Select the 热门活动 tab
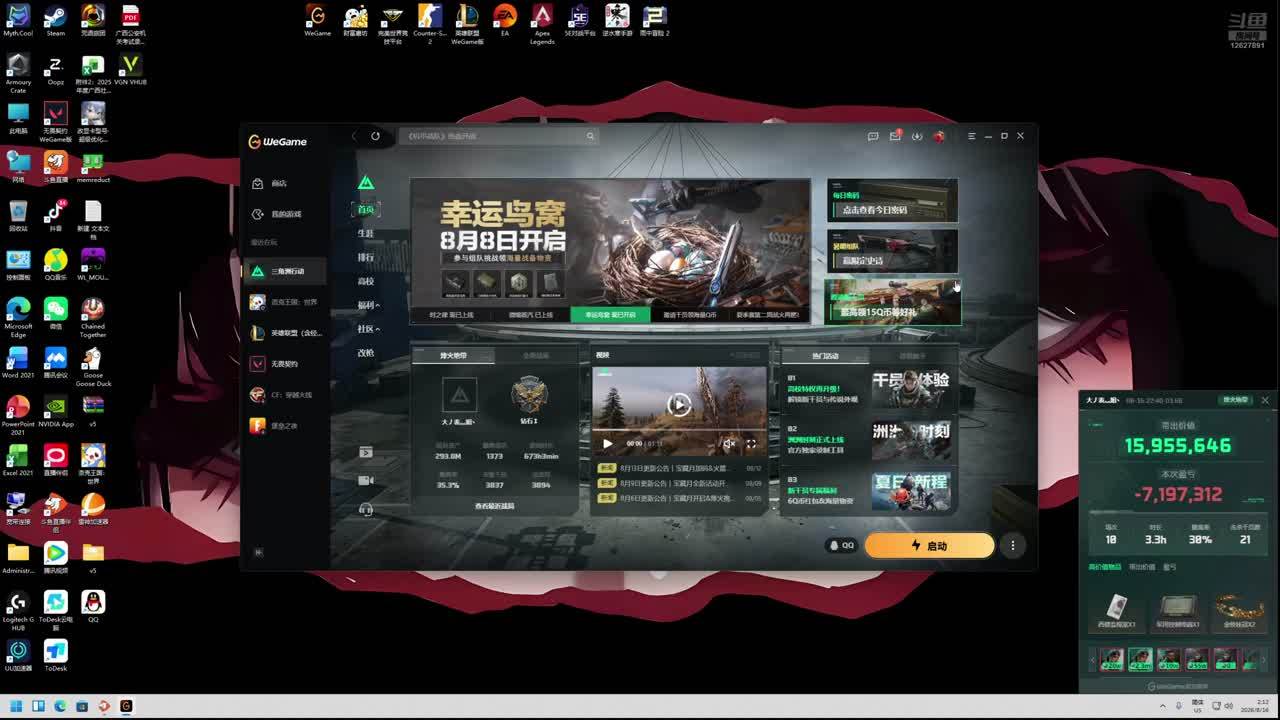 tap(825, 356)
